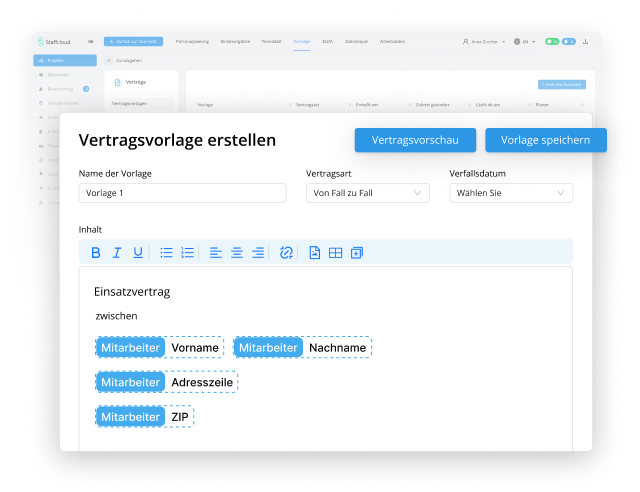Insert a table into the content
This screenshot has height=492, width=640.
[336, 253]
